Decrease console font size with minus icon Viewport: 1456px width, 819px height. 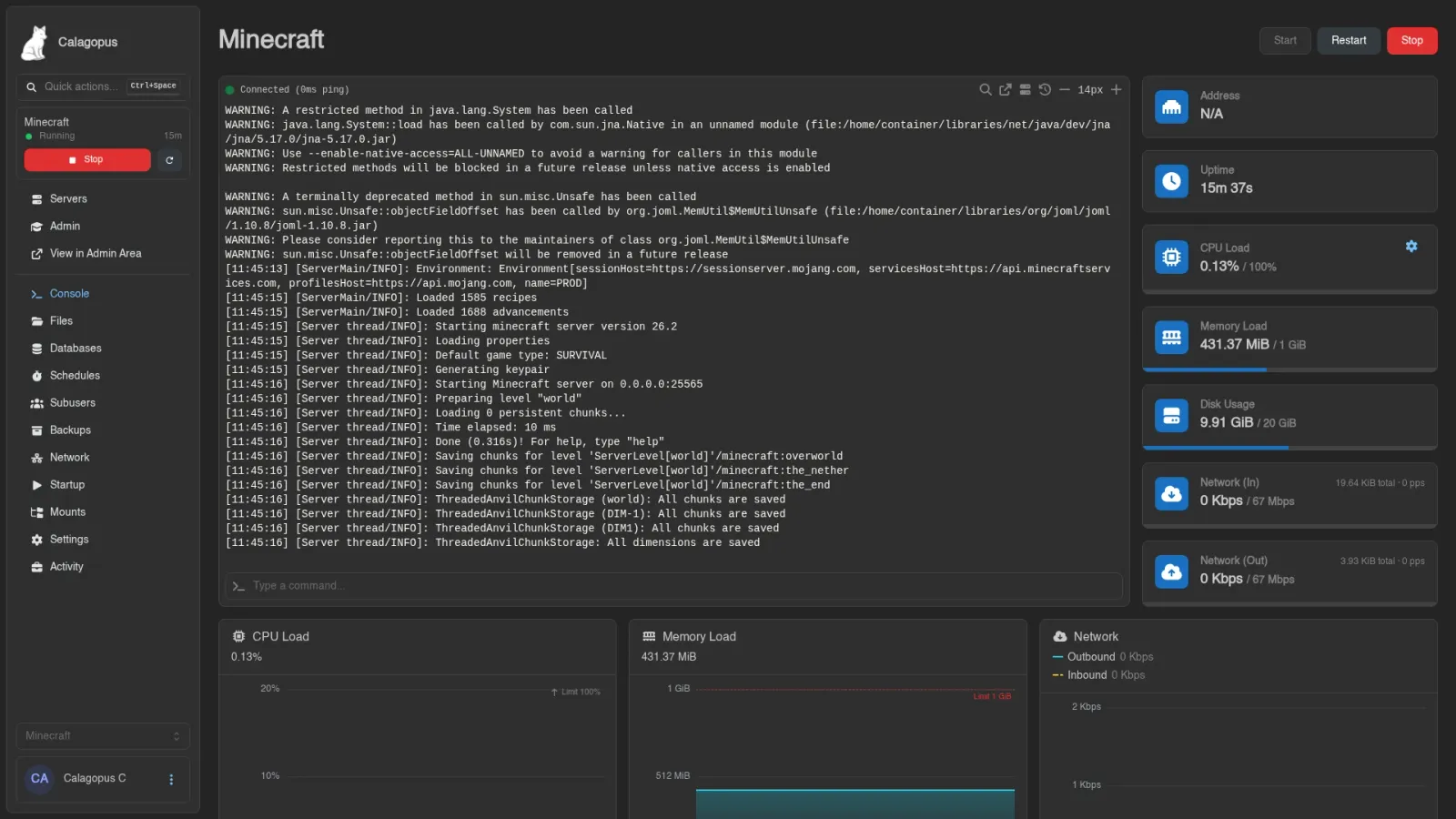tap(1065, 89)
